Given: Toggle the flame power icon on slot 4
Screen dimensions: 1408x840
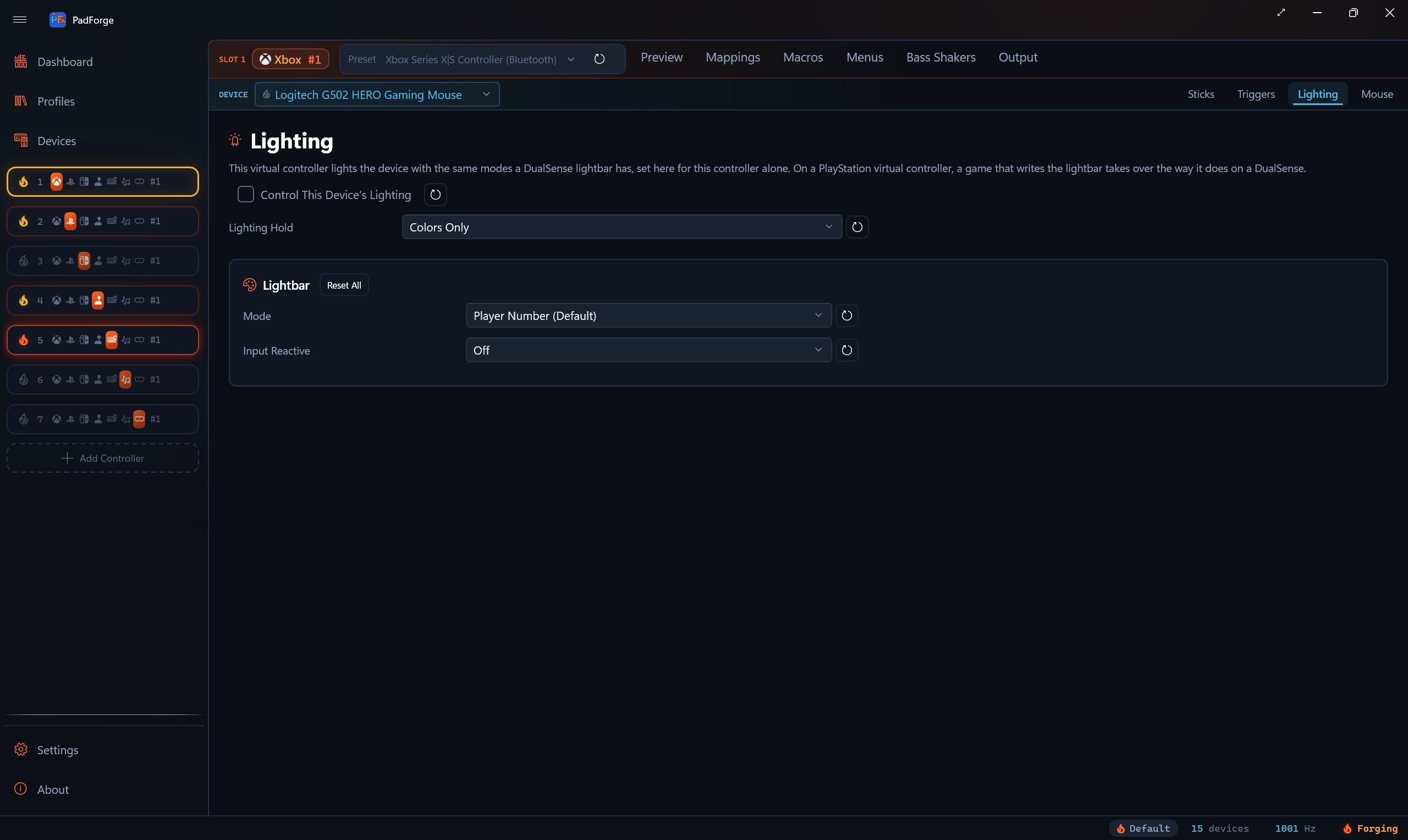Looking at the screenshot, I should pyautogui.click(x=23, y=301).
